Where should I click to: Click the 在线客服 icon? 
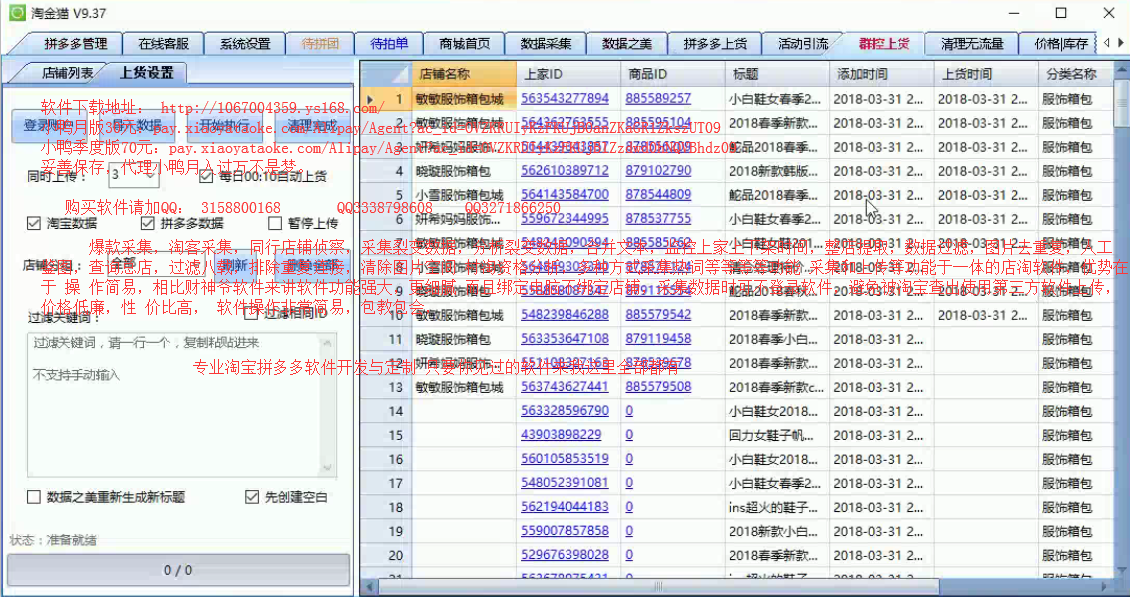(163, 43)
